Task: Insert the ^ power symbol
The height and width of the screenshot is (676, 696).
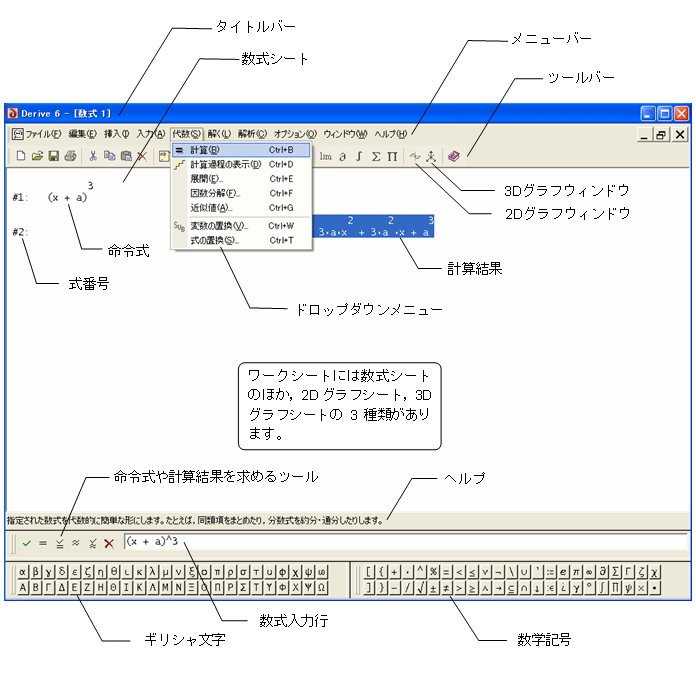Action: (420, 572)
